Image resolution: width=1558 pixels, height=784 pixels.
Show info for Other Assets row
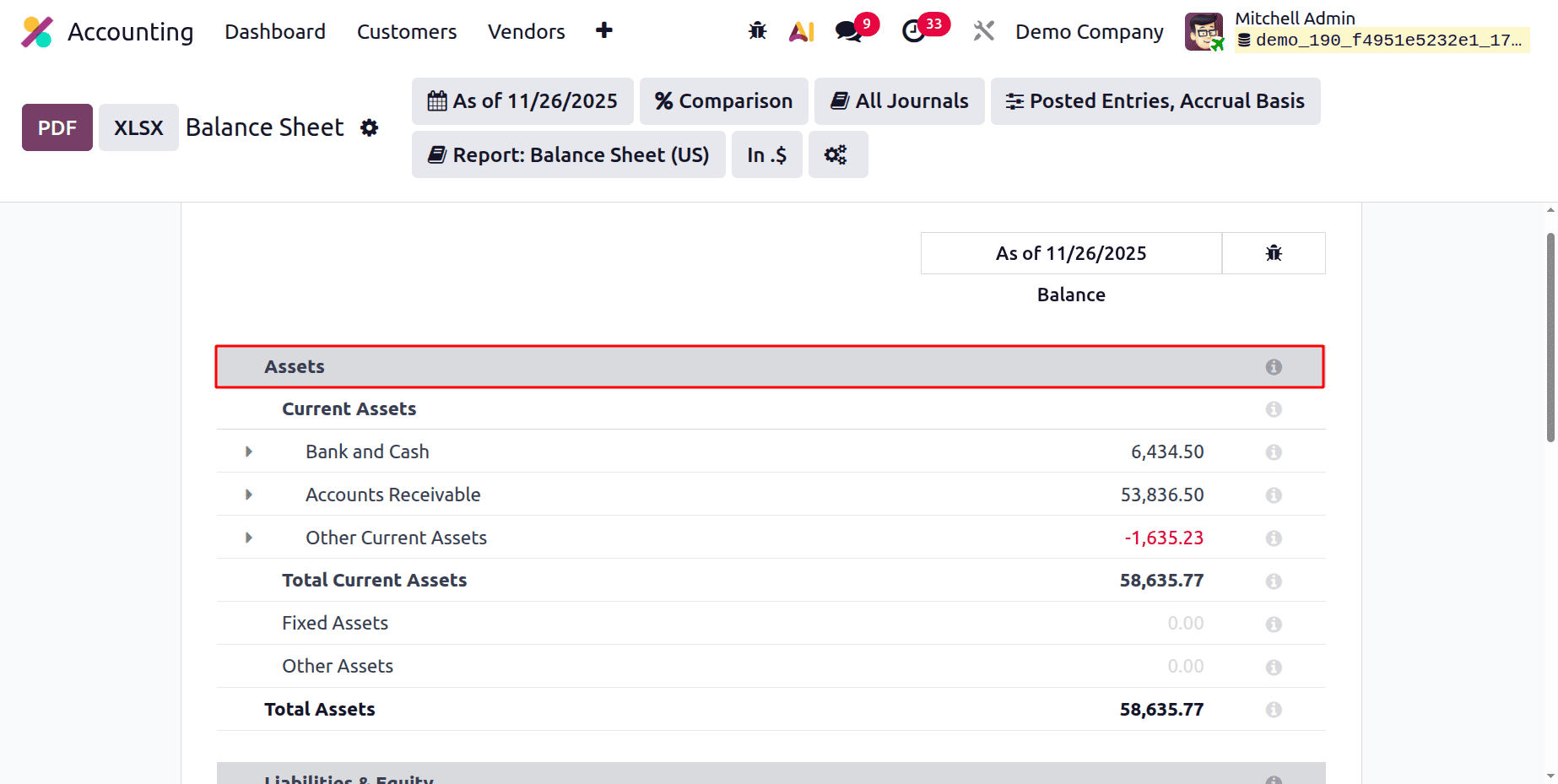click(1274, 668)
